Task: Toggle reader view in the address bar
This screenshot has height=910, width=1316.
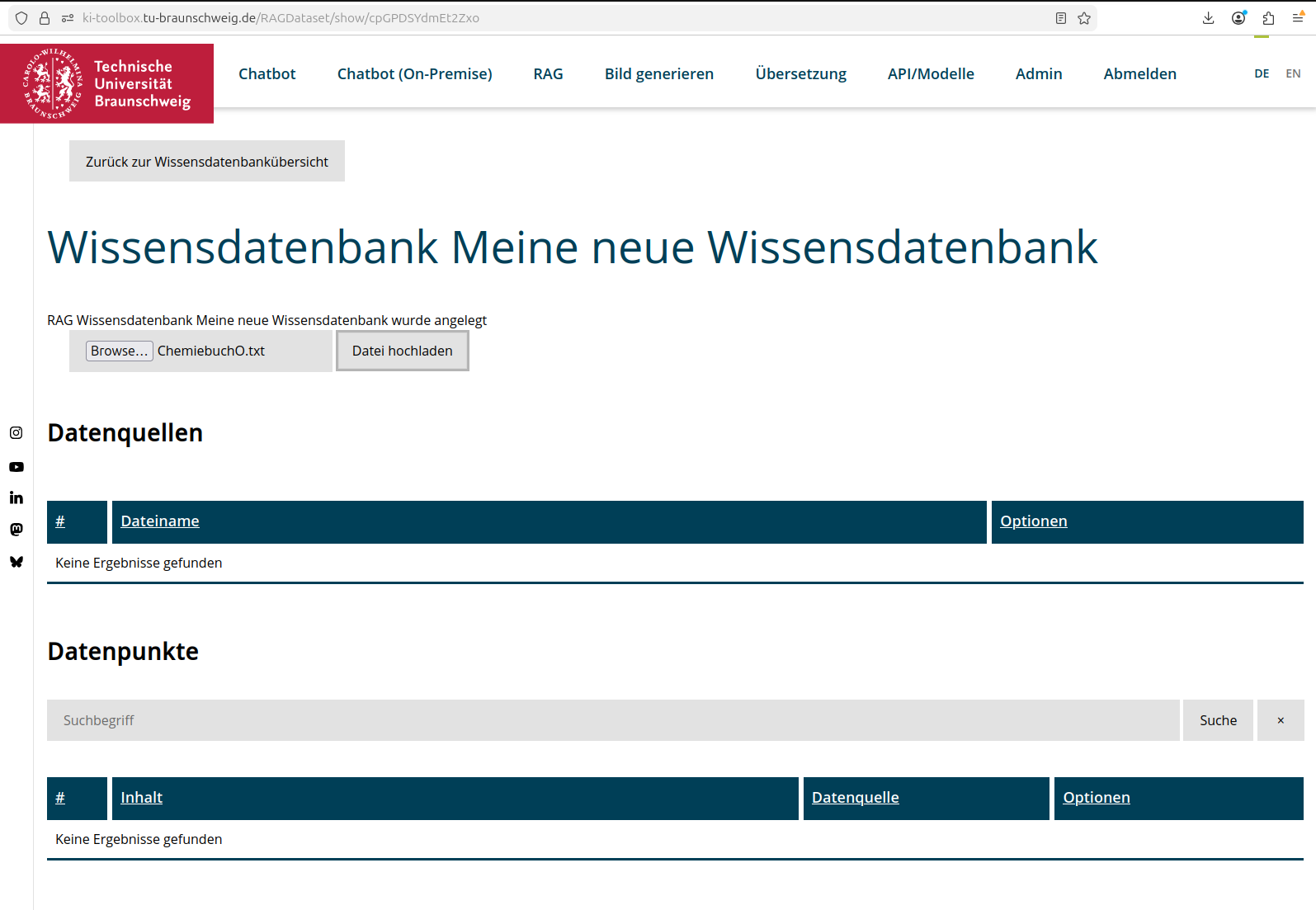Action: 1061,18
